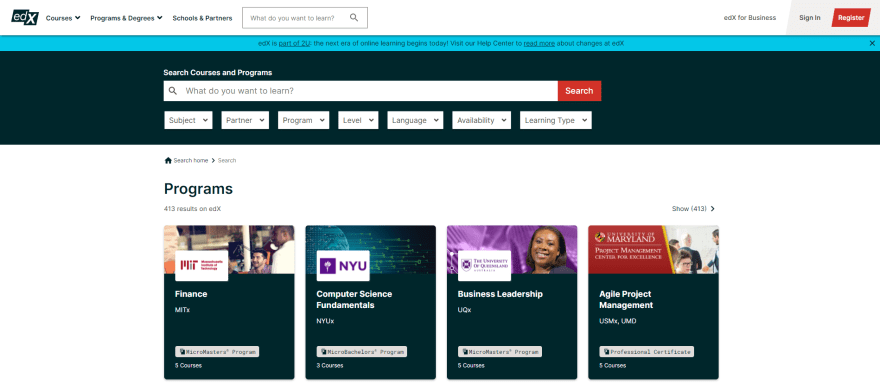Image resolution: width=880 pixels, height=391 pixels.
Task: Open the Business Leadership UQx card
Action: [x=512, y=302]
